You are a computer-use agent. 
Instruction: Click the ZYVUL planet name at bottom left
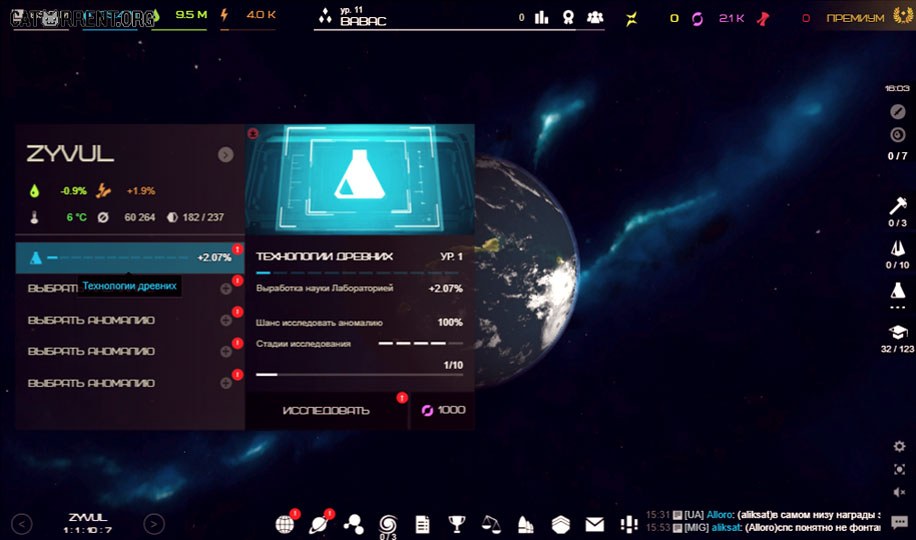tap(88, 518)
